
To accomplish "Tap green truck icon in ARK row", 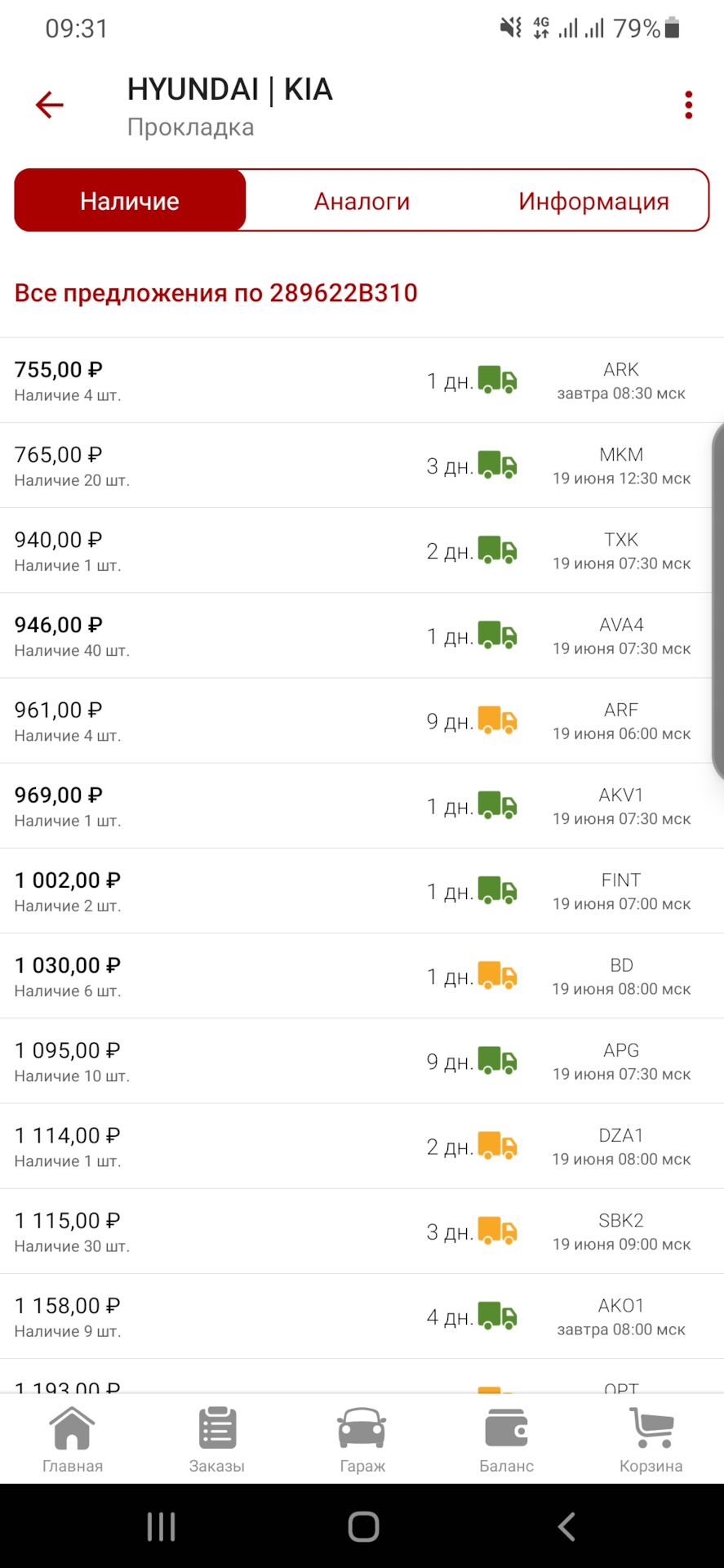I will tap(497, 381).
